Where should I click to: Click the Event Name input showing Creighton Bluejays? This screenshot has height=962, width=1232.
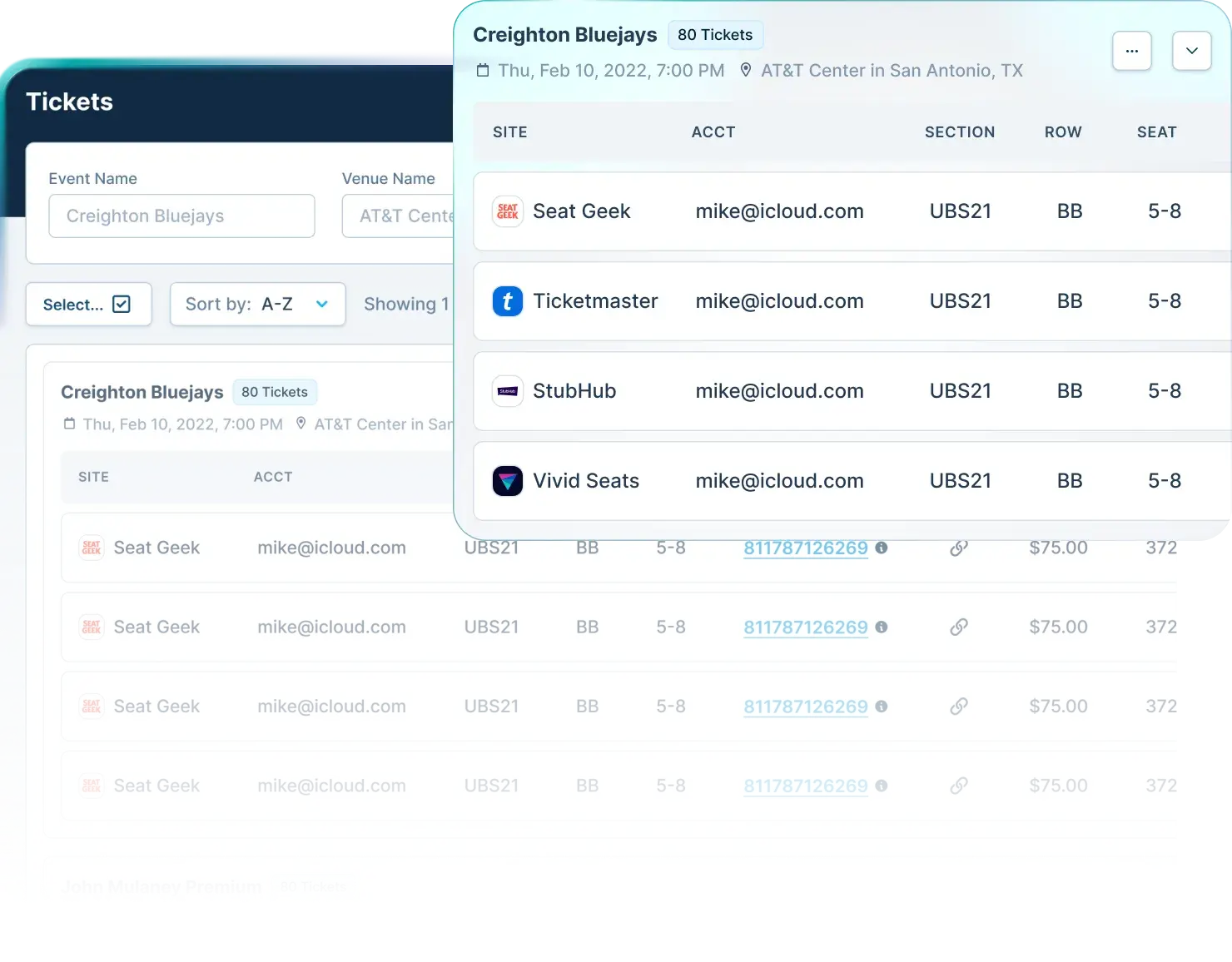(x=181, y=216)
